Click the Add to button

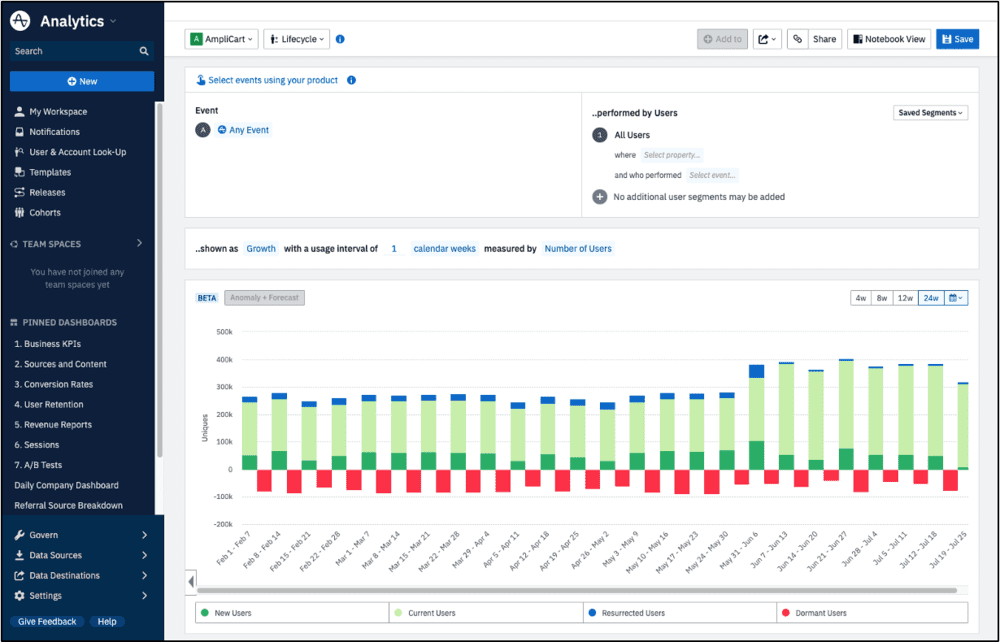click(x=723, y=39)
